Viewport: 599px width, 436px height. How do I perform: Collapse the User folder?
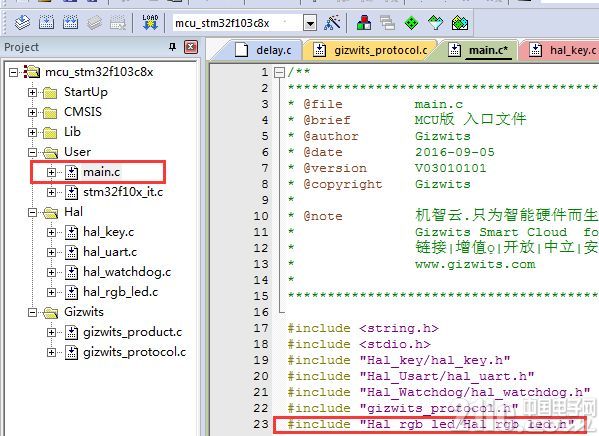click(x=32, y=152)
